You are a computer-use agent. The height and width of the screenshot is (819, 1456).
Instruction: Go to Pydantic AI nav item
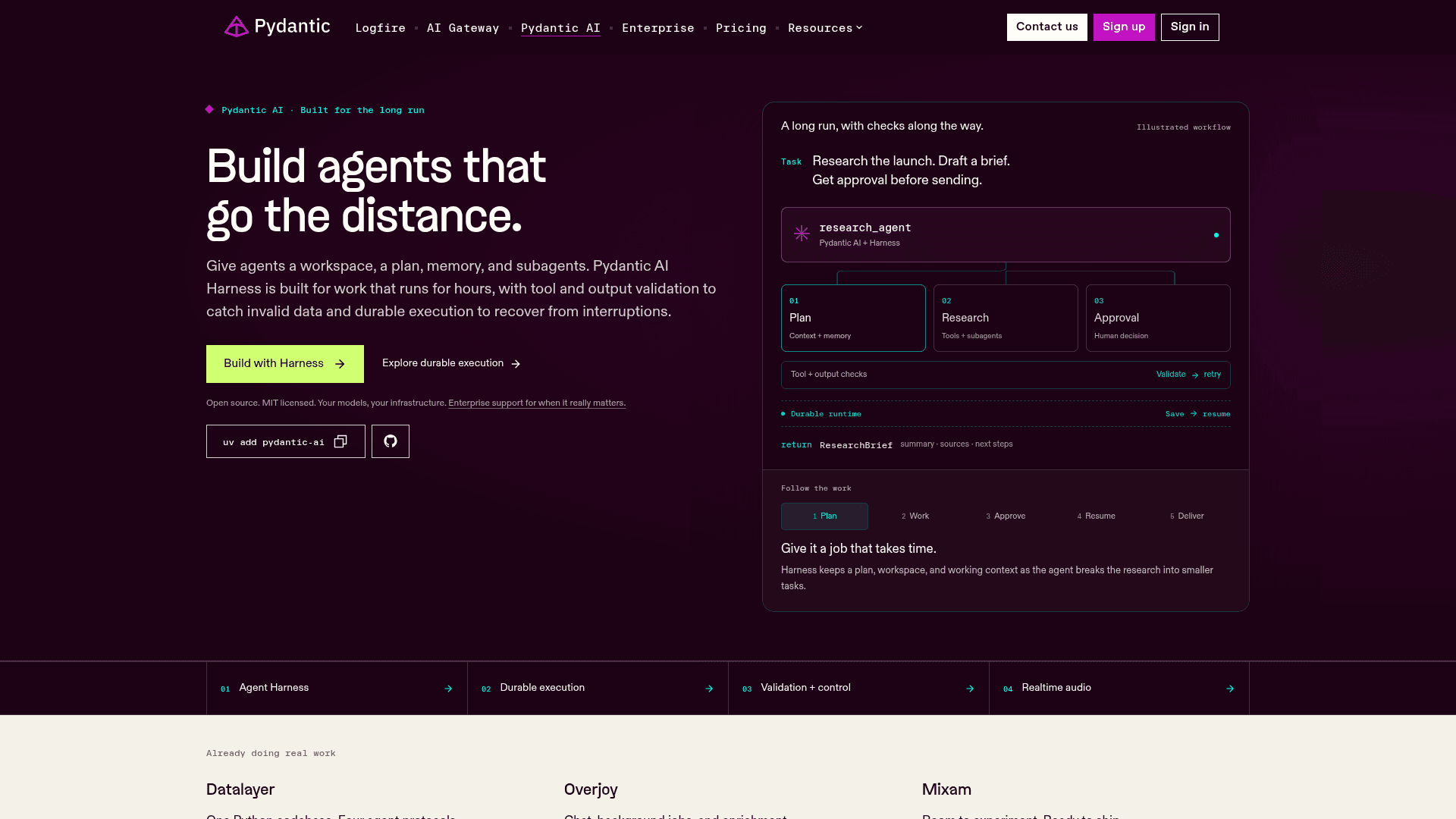tap(560, 28)
